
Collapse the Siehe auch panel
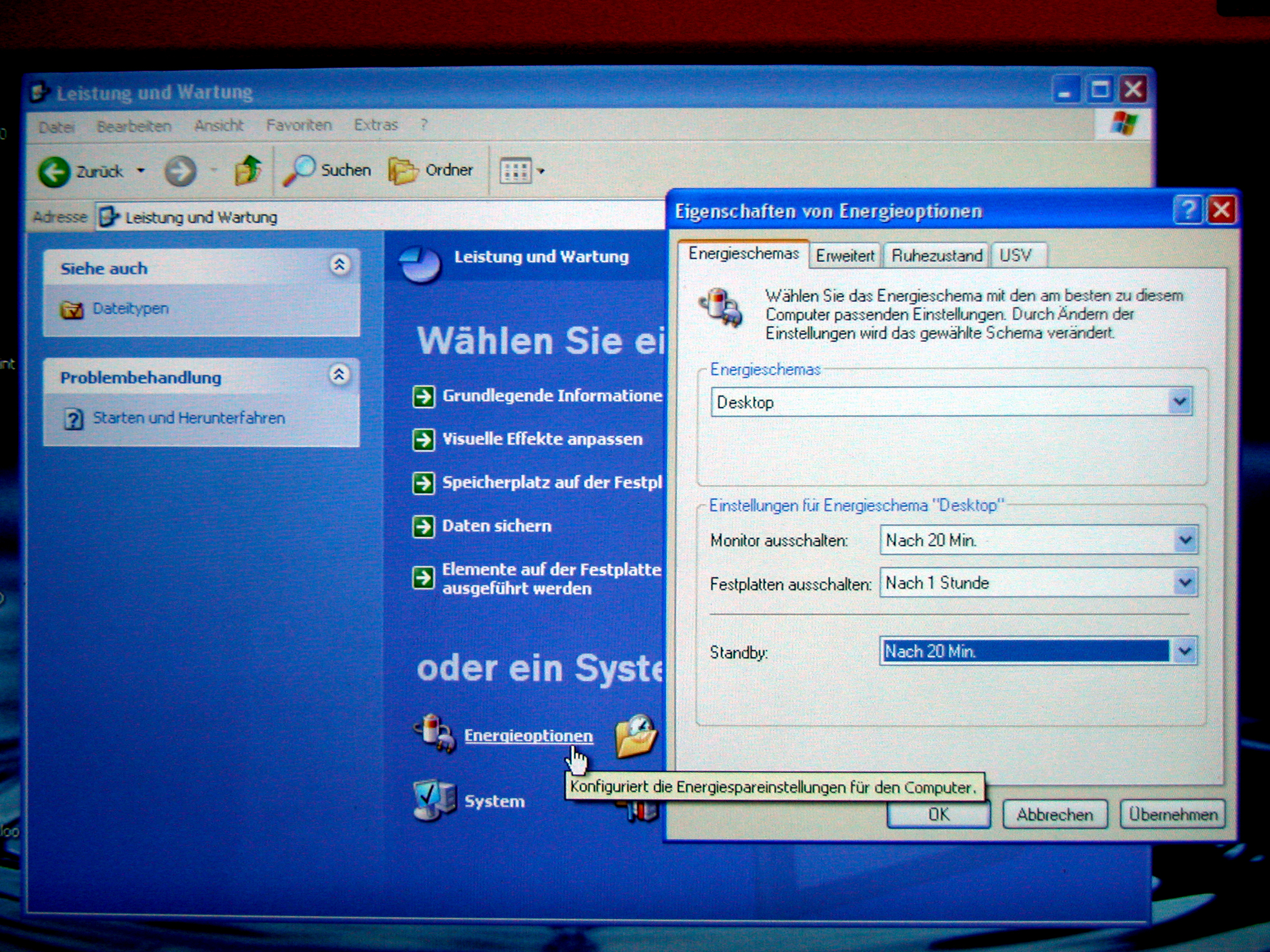[340, 264]
